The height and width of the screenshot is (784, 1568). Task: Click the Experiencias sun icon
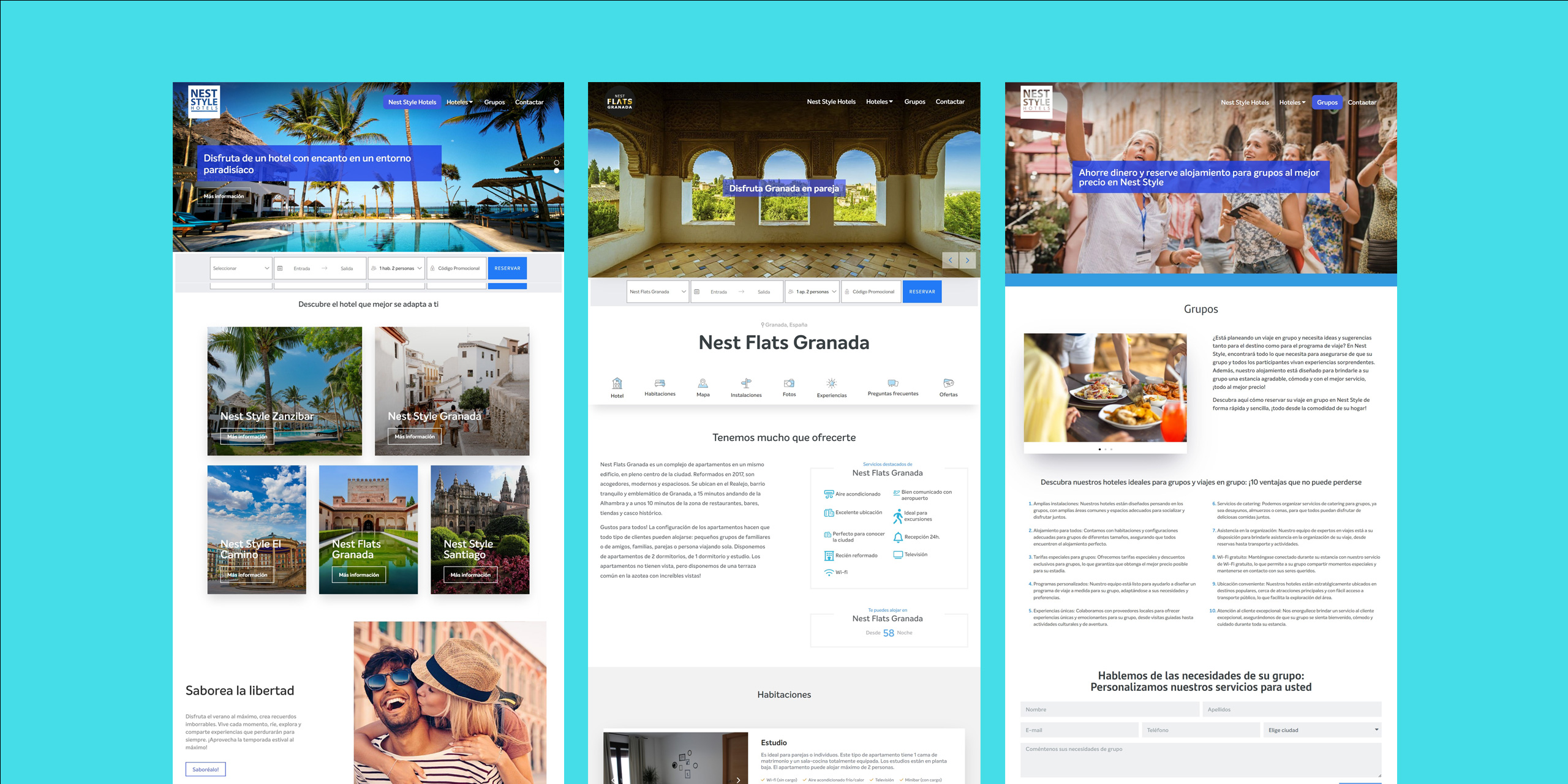pyautogui.click(x=831, y=383)
